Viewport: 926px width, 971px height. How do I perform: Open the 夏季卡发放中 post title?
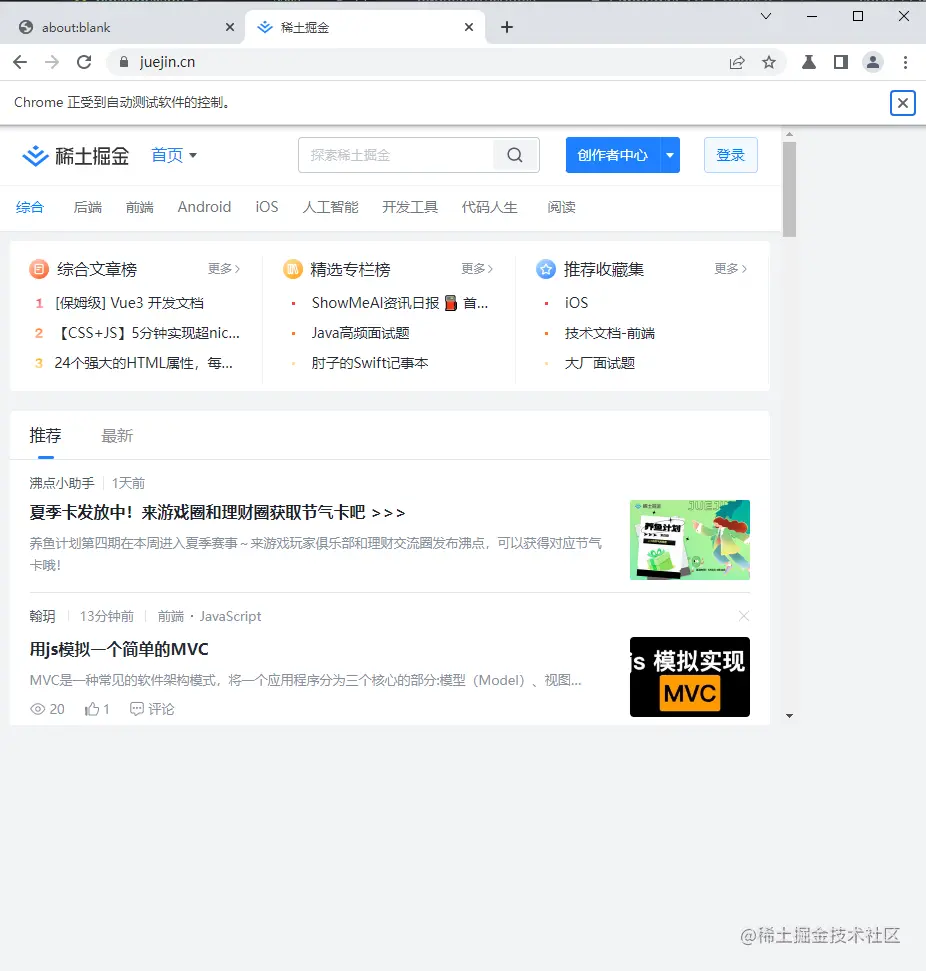(x=217, y=513)
